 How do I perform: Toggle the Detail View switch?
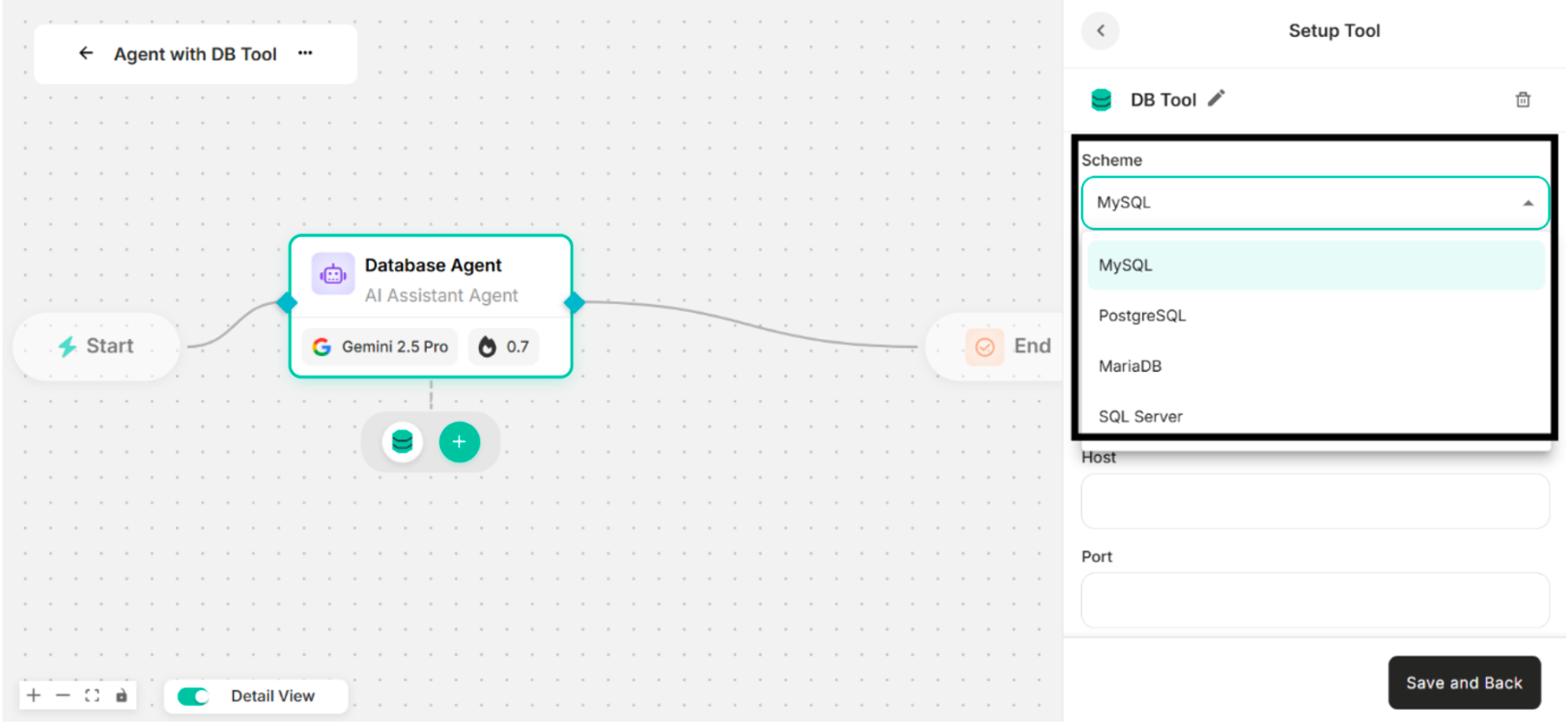193,696
